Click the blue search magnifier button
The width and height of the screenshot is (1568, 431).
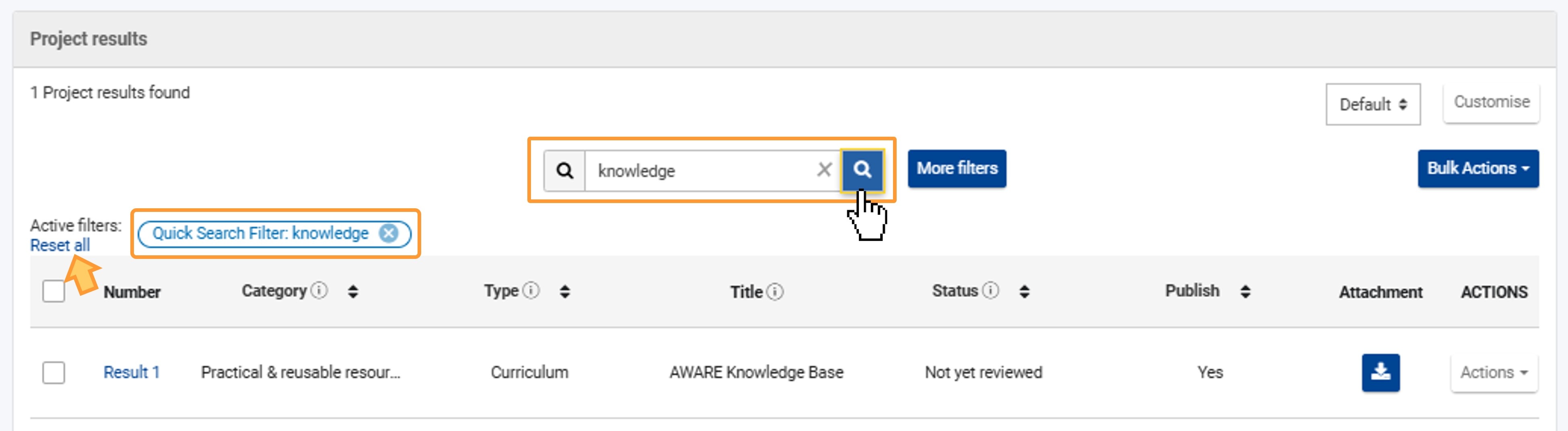pyautogui.click(x=862, y=170)
